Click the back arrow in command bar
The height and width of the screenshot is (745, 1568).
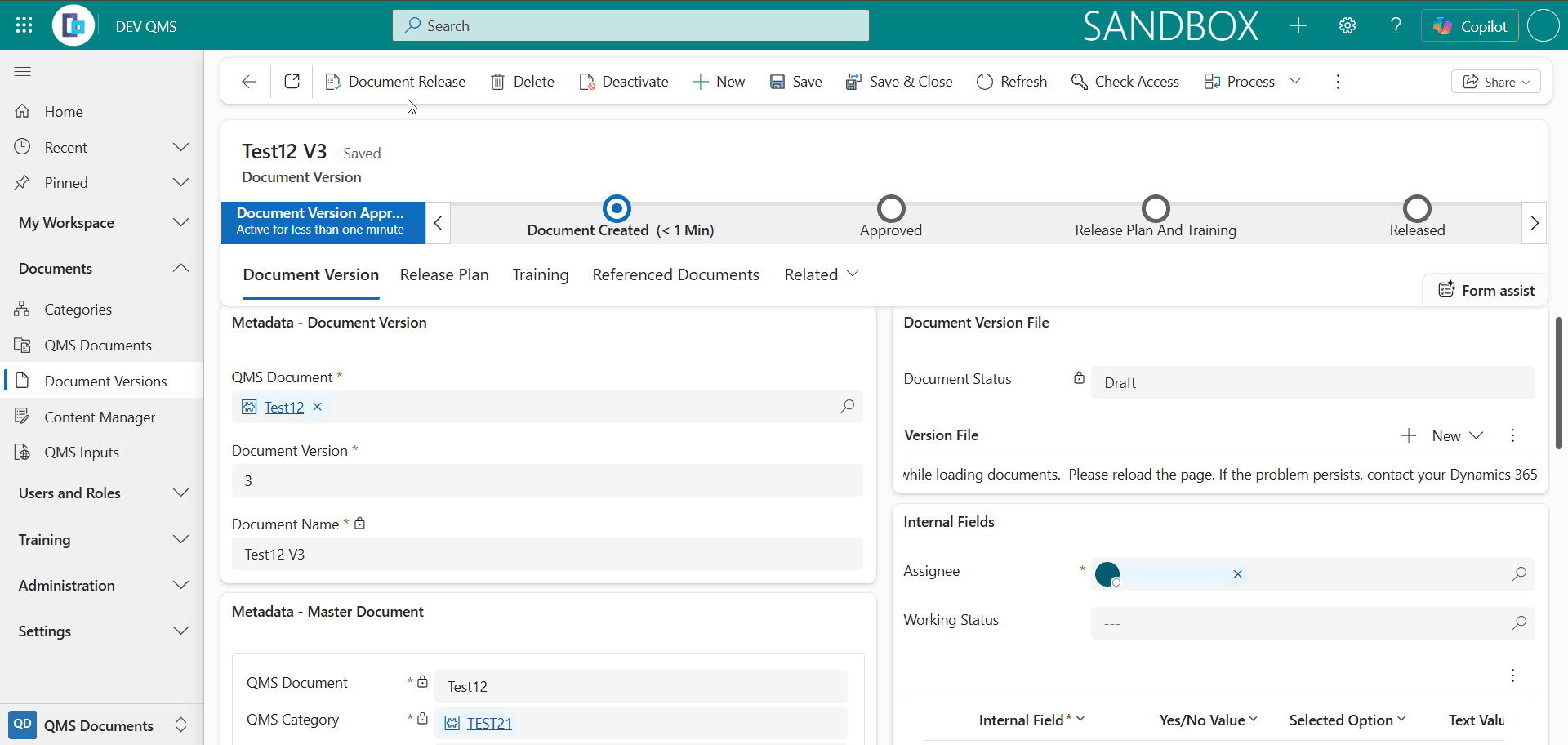[x=249, y=82]
